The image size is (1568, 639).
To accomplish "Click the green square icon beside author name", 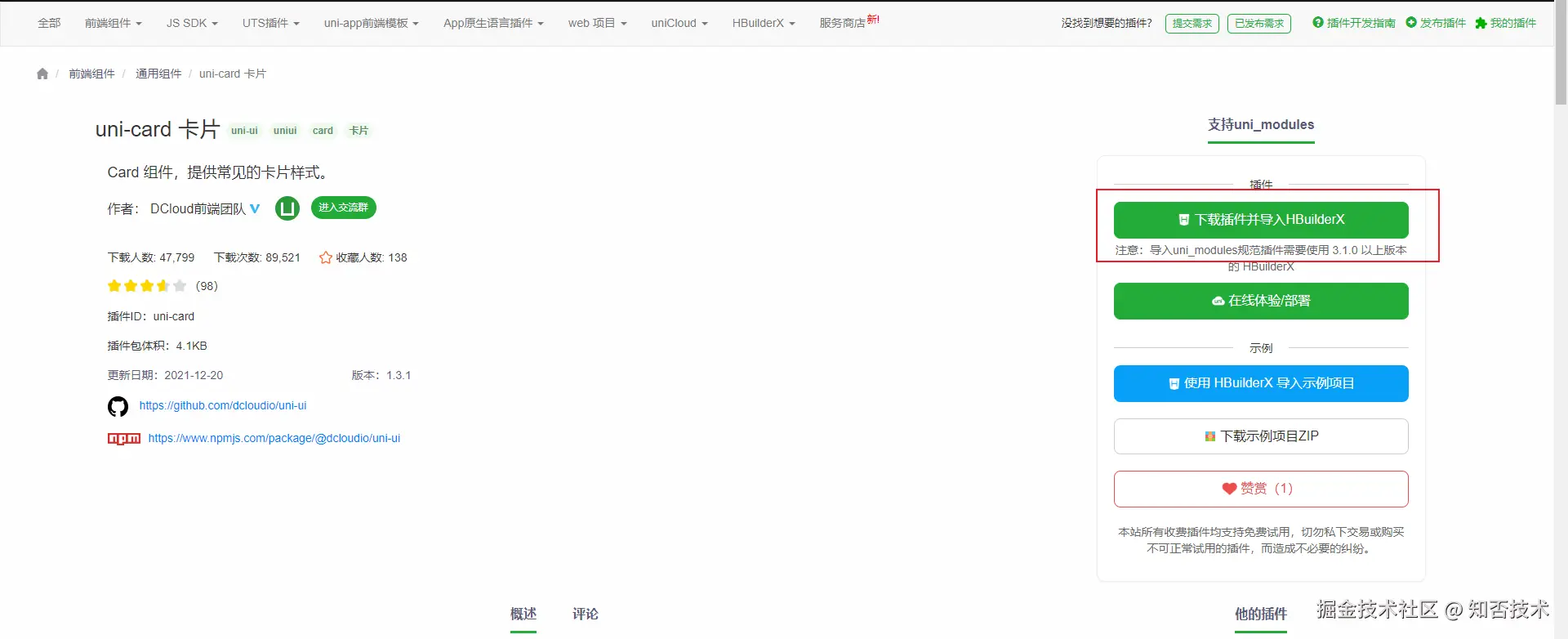I will click(287, 208).
